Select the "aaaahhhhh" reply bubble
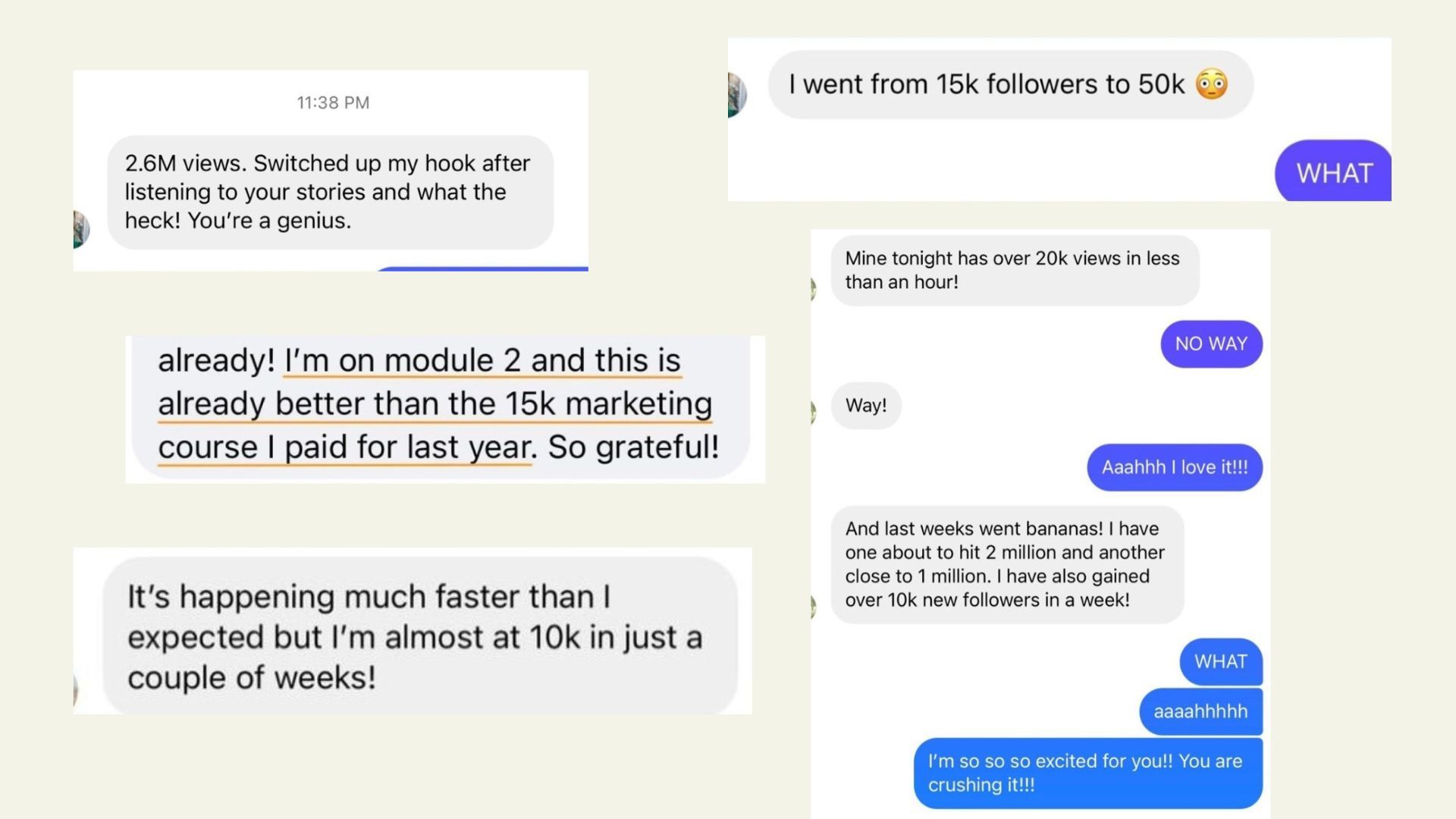 [1200, 711]
